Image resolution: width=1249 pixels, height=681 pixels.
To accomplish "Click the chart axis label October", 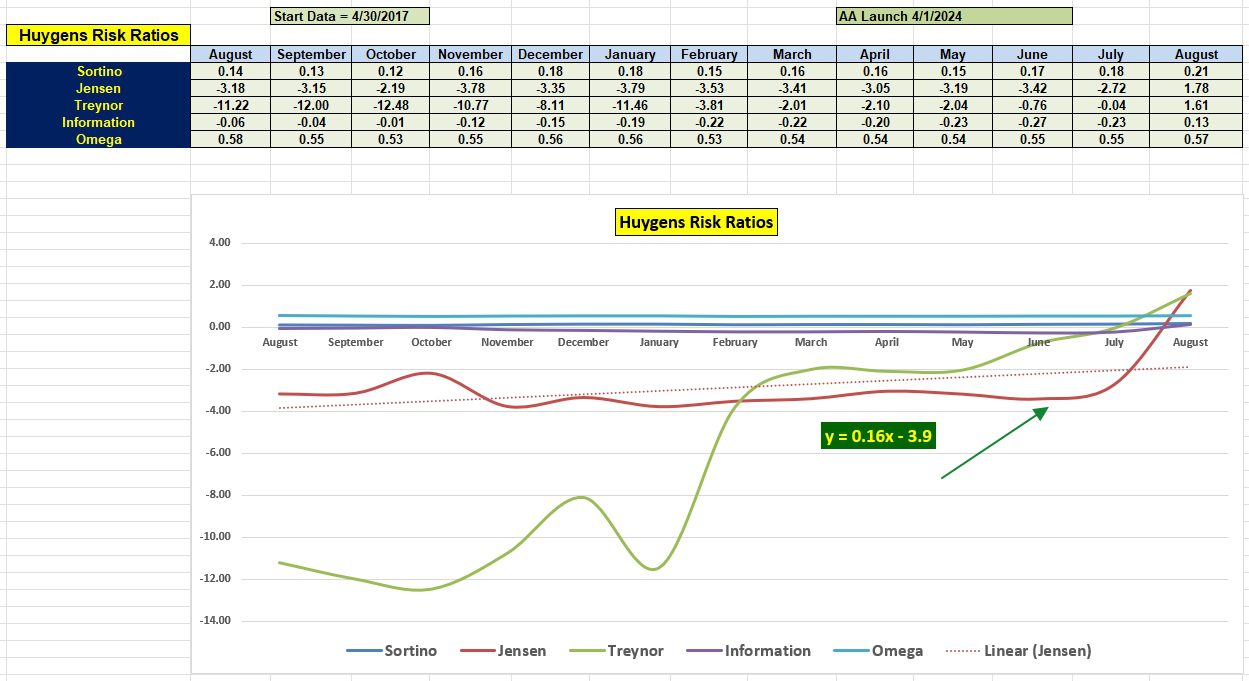I will pos(432,342).
